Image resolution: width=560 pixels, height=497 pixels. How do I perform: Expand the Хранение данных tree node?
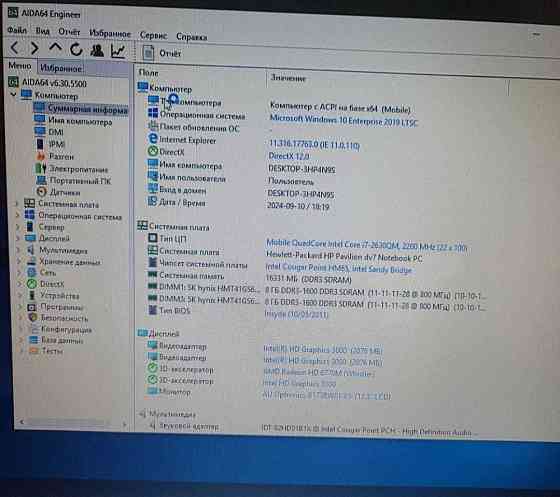click(x=19, y=261)
